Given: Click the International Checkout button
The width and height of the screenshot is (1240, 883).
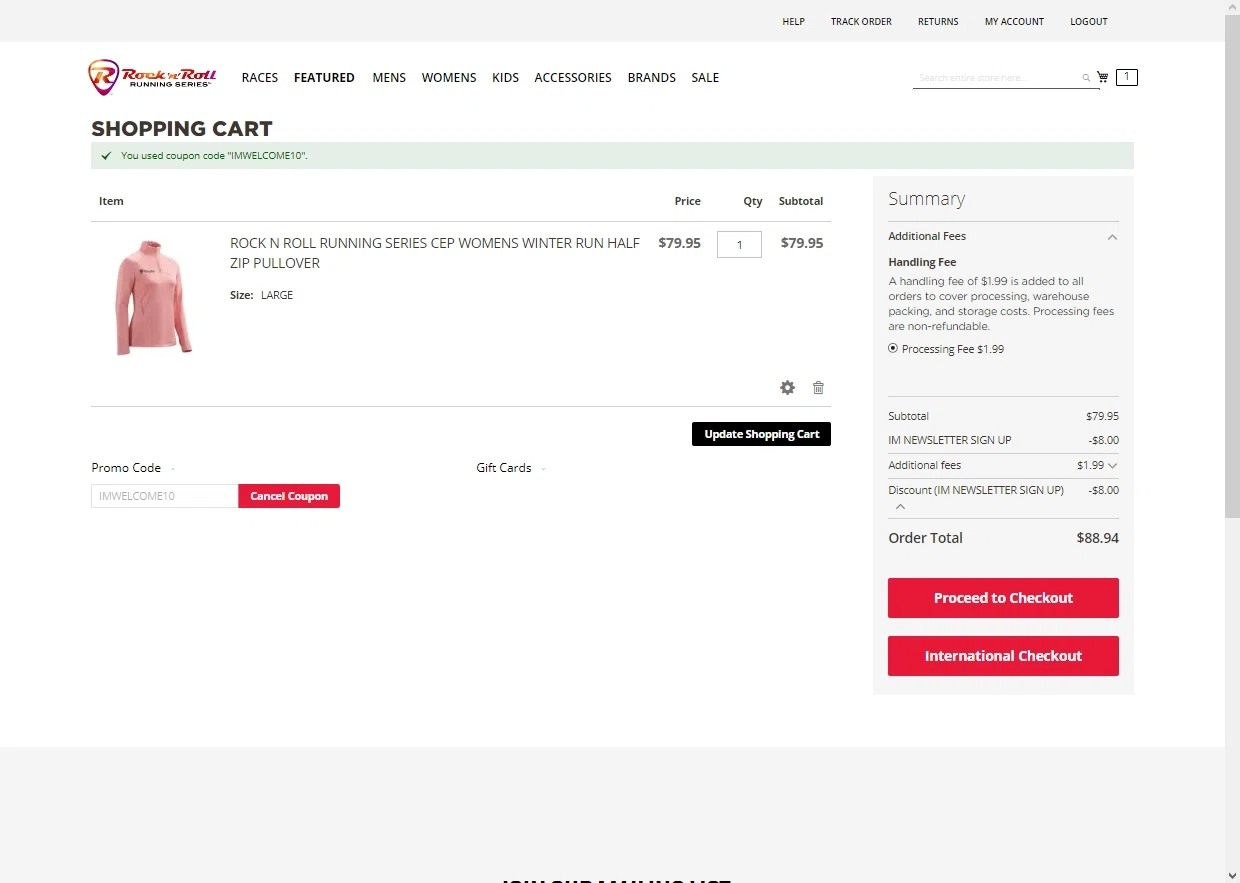Looking at the screenshot, I should tap(1003, 656).
